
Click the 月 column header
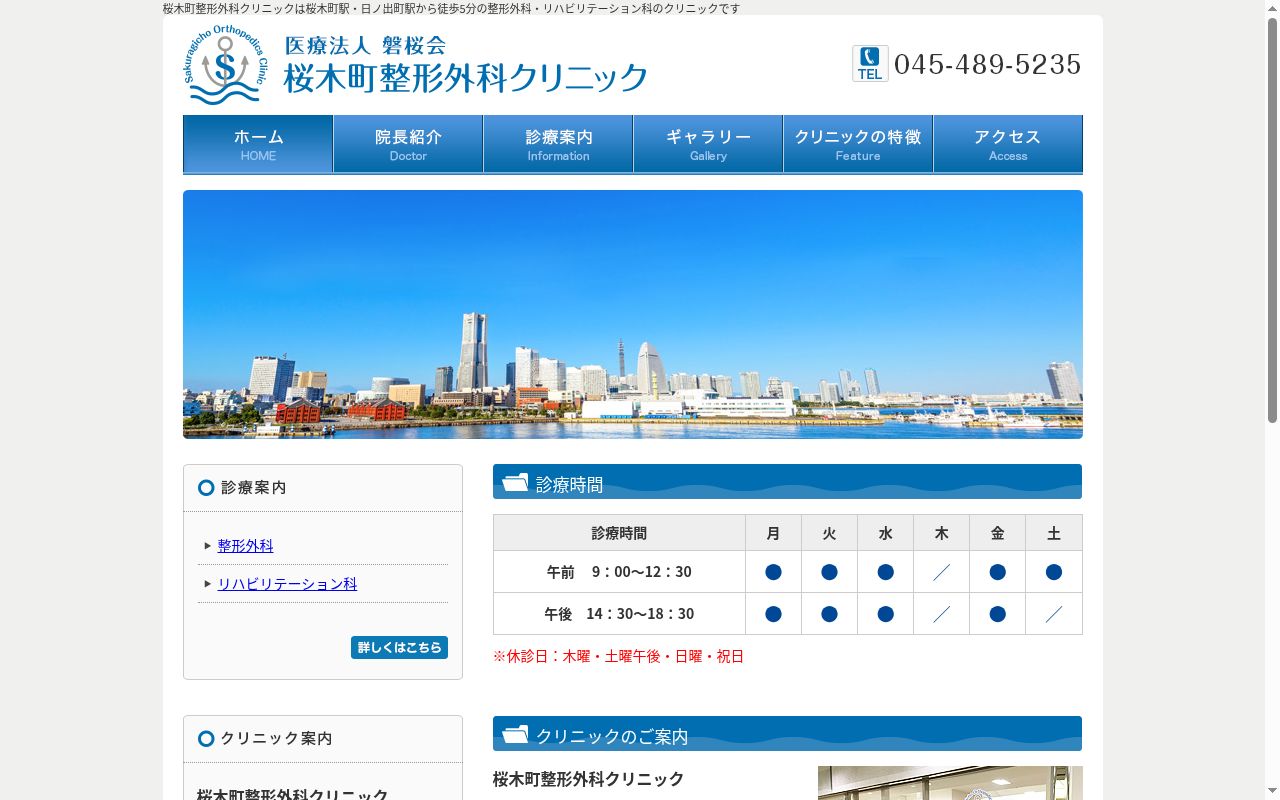click(773, 533)
